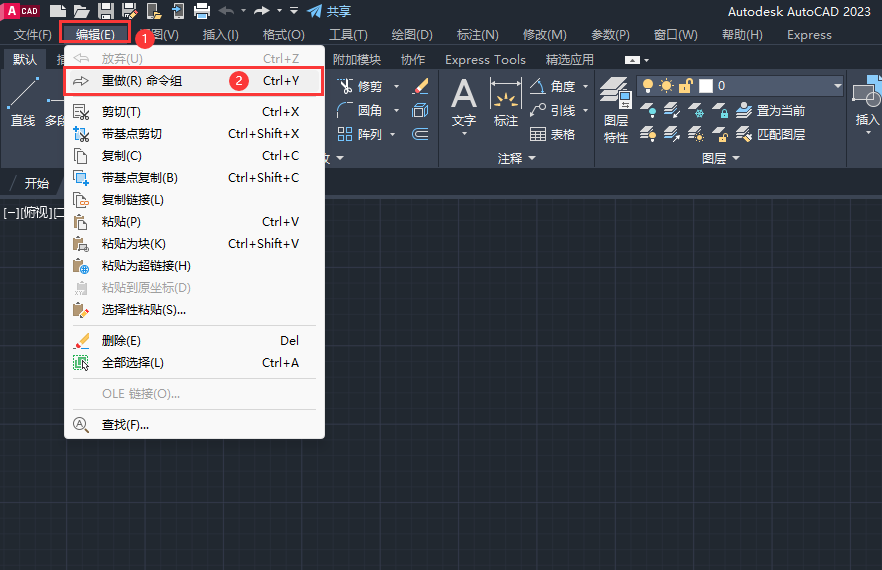This screenshot has height=570, width=882.
Task: Expand the 阵列 array dropdown arrow
Action: [x=393, y=135]
